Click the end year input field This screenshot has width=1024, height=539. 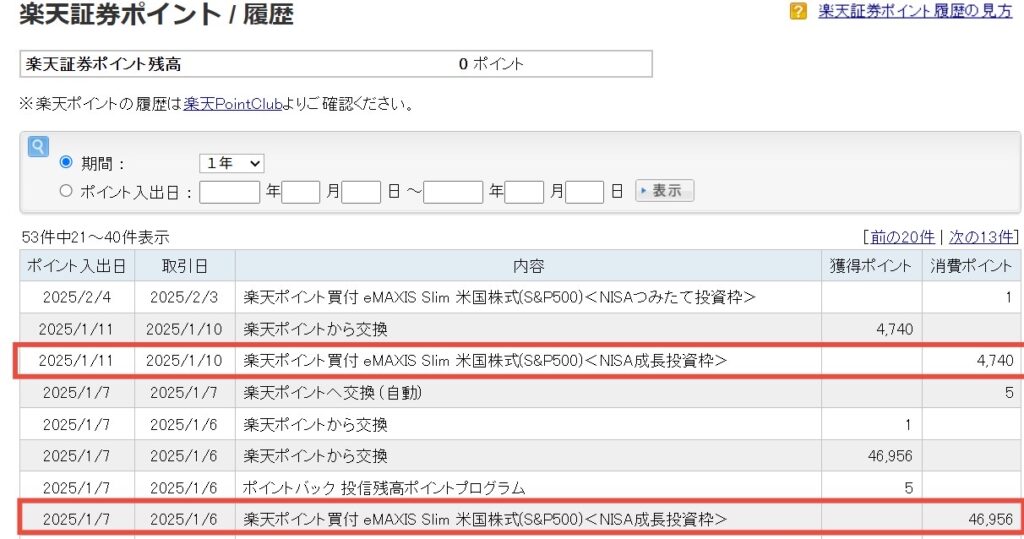point(453,192)
